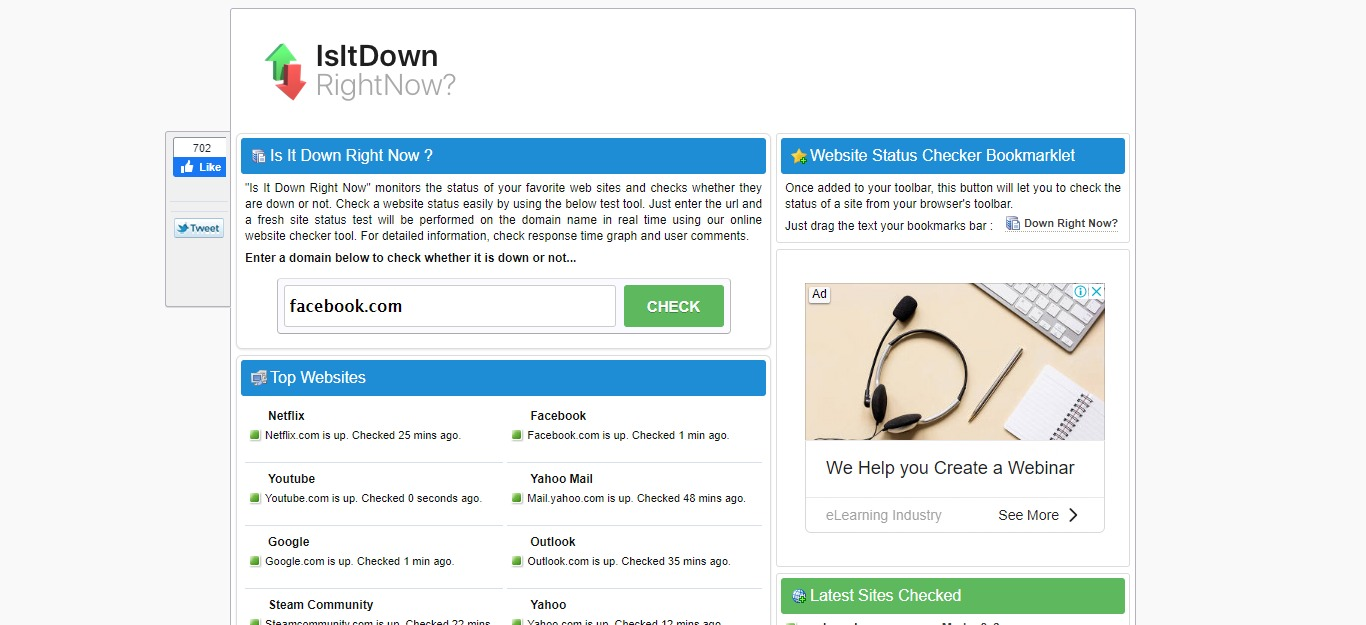Click the Website Status Checker Bookmarklet heading
This screenshot has height=625, width=1366.
(942, 156)
